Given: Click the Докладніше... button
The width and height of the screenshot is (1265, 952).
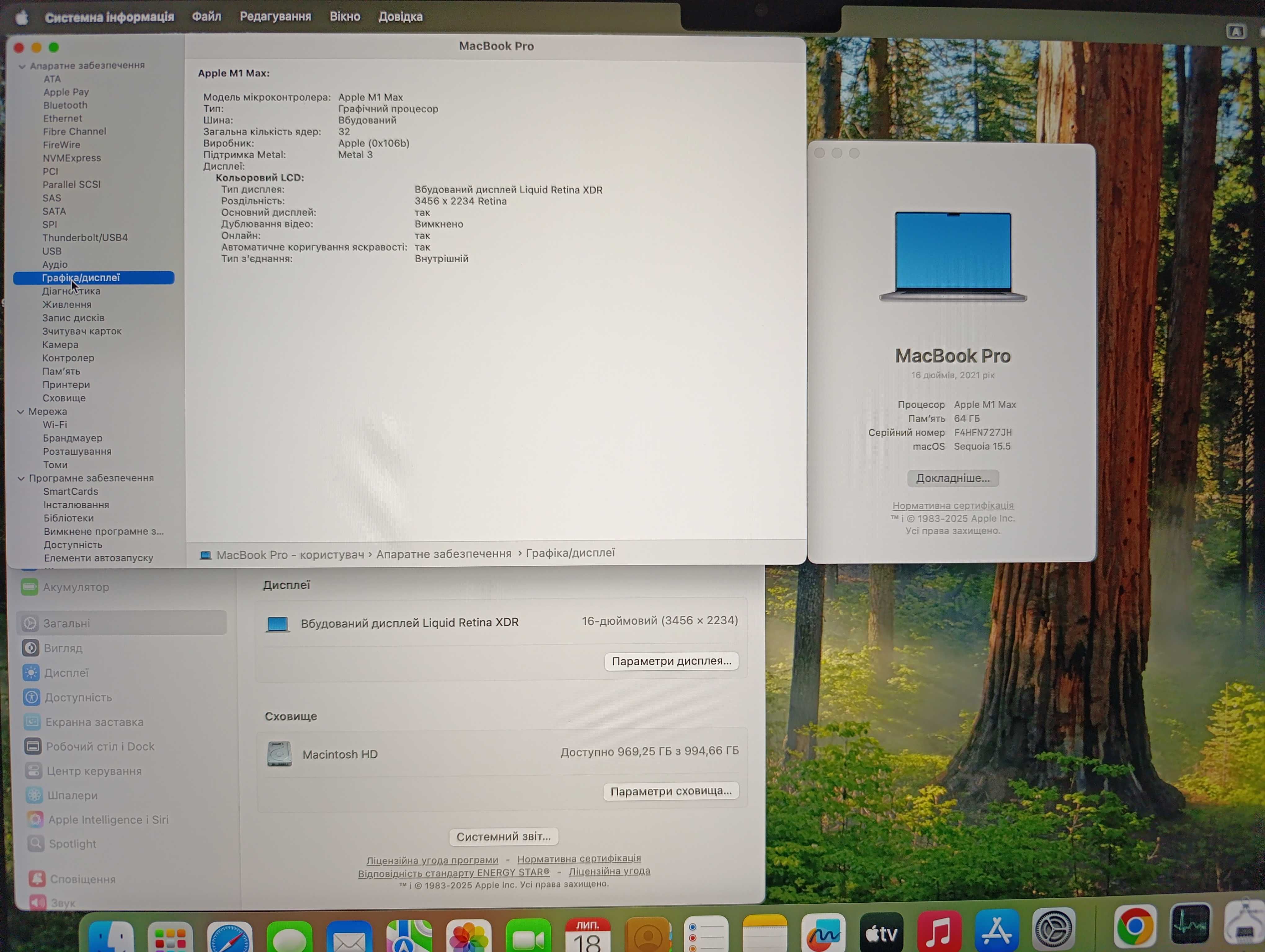Looking at the screenshot, I should [x=953, y=478].
